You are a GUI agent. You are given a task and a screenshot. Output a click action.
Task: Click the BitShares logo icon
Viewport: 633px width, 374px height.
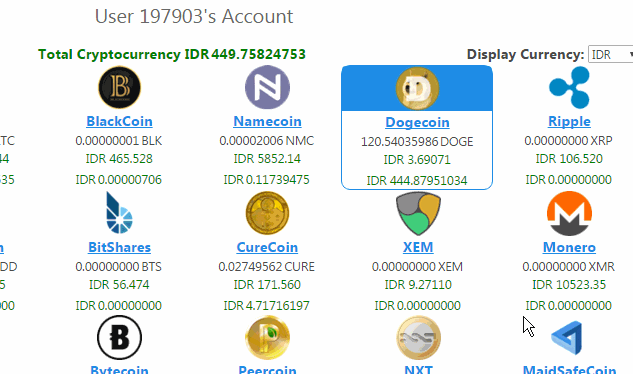[x=119, y=213]
